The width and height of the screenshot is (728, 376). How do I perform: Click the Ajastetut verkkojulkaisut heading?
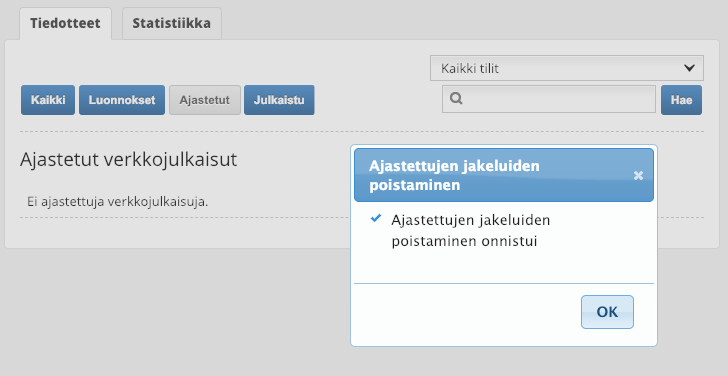point(129,159)
